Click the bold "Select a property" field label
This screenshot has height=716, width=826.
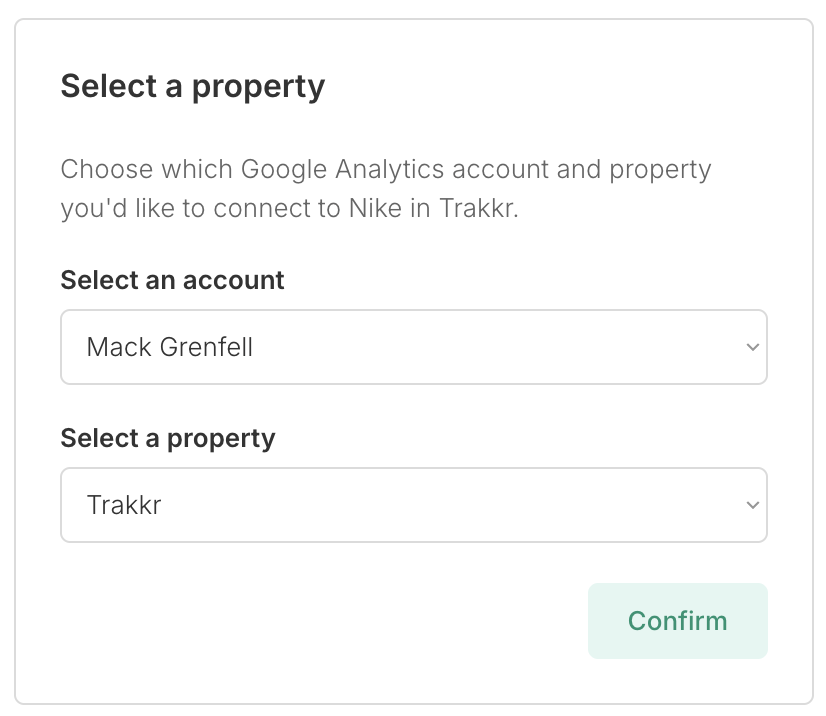[167, 438]
